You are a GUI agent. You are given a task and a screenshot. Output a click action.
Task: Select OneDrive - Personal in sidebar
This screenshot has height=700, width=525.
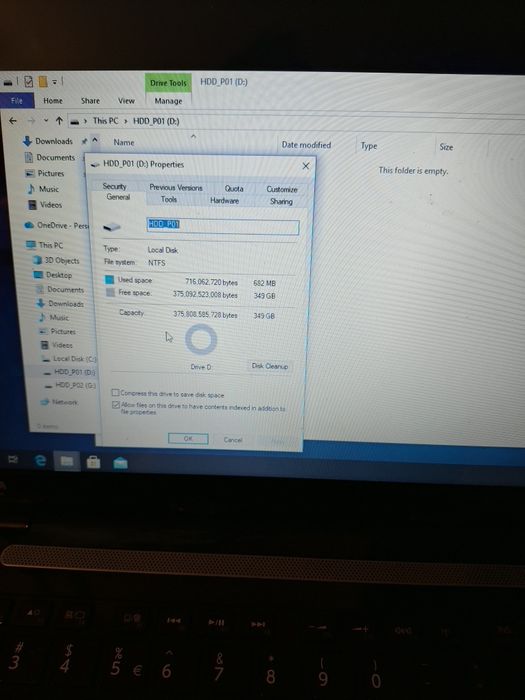(x=57, y=225)
